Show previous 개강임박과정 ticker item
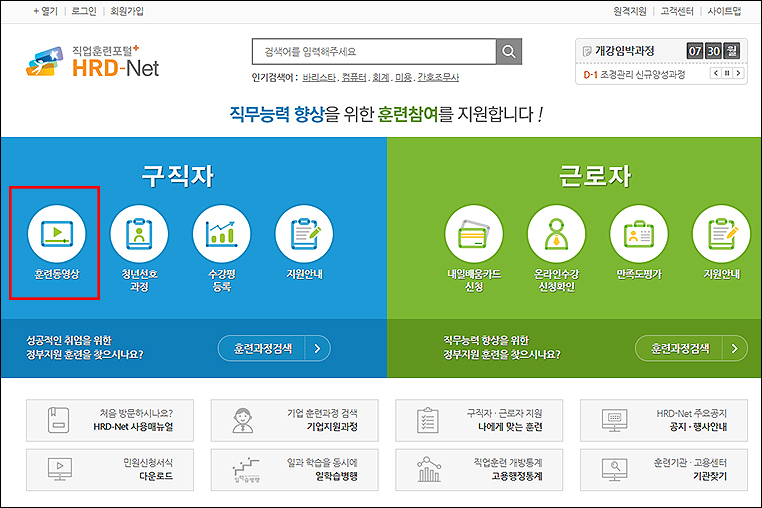This screenshot has width=762, height=508. pyautogui.click(x=714, y=75)
